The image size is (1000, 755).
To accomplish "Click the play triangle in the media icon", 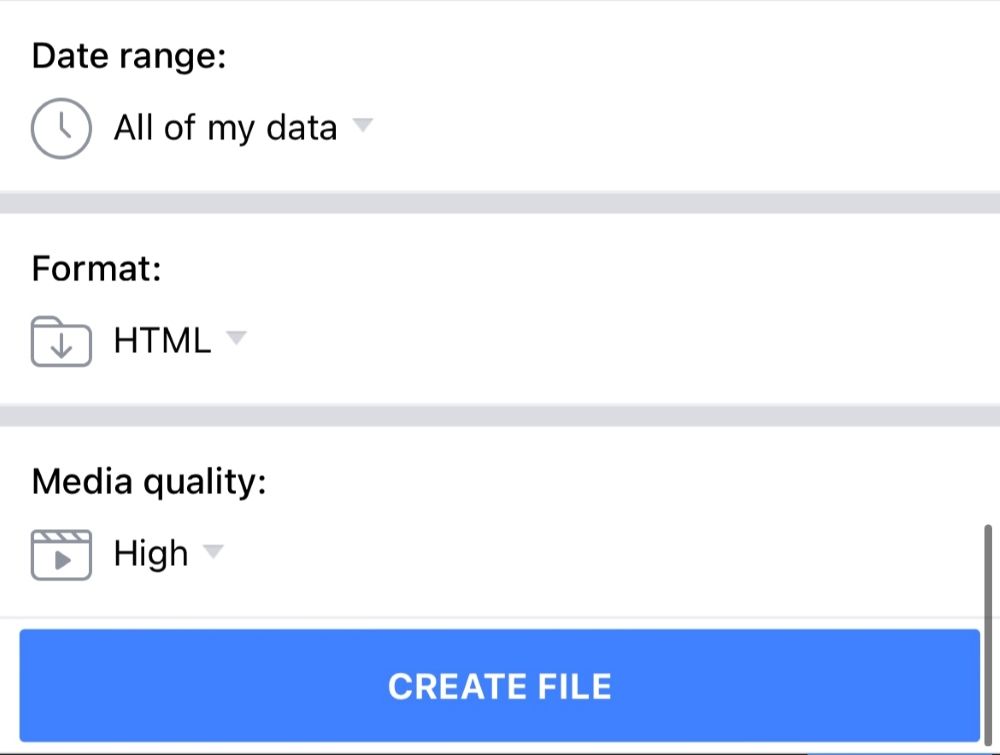I will 62,561.
